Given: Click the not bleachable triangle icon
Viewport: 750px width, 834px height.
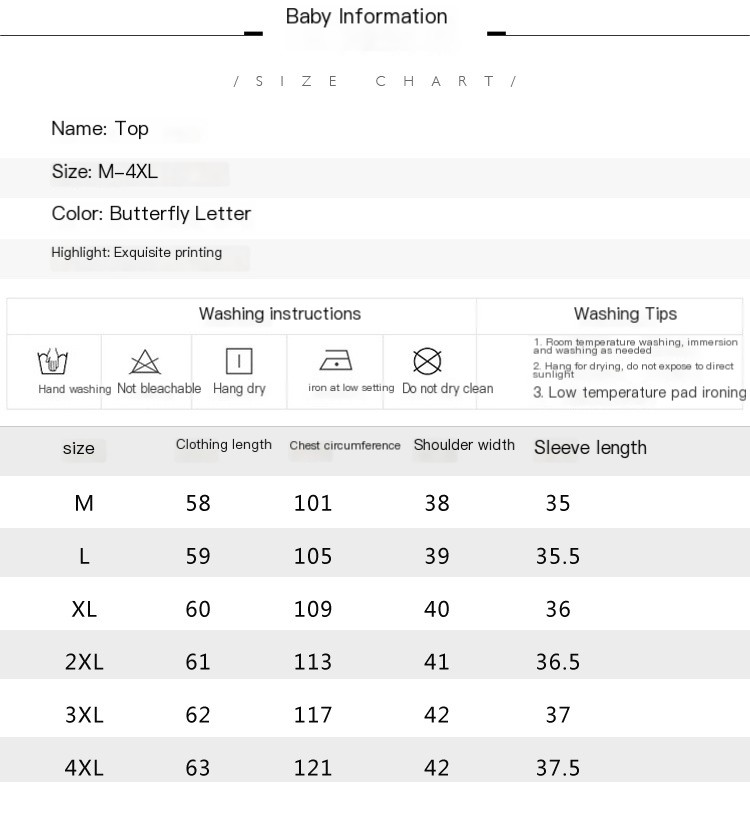Looking at the screenshot, I should [145, 361].
